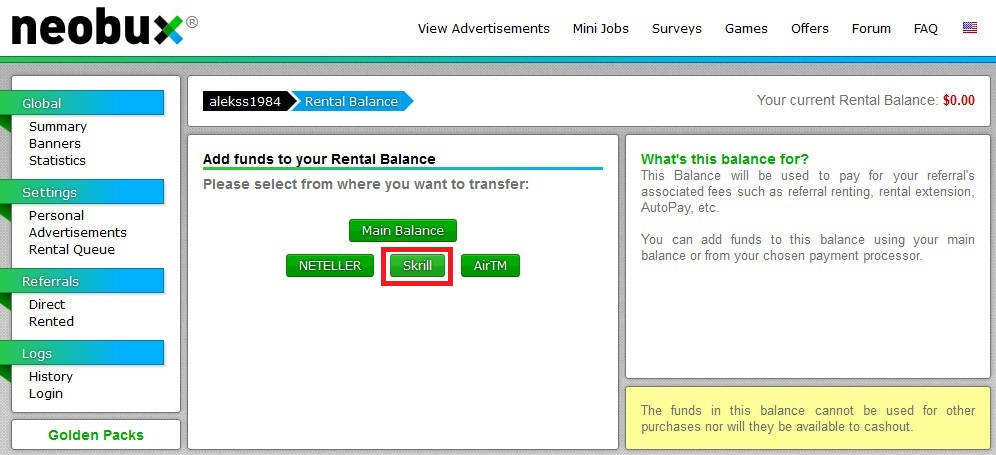996x455 pixels.
Task: Open Personal settings in the sidebar
Action: coord(56,216)
